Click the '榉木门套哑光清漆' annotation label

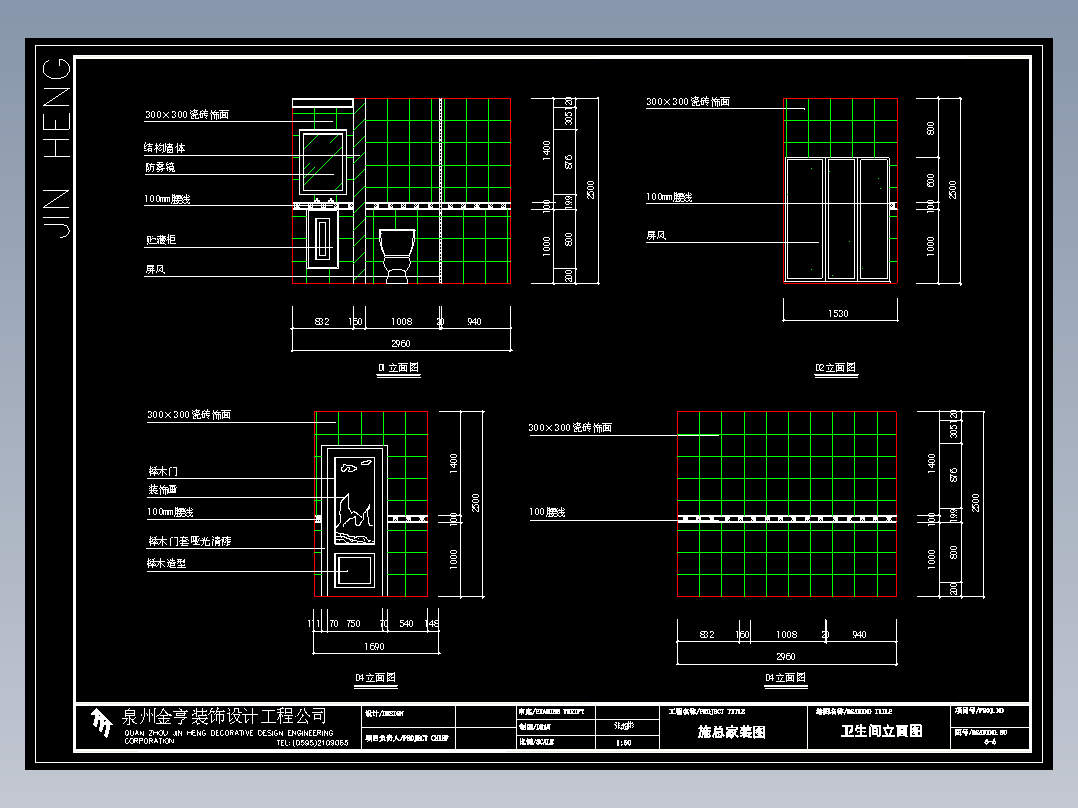point(190,541)
